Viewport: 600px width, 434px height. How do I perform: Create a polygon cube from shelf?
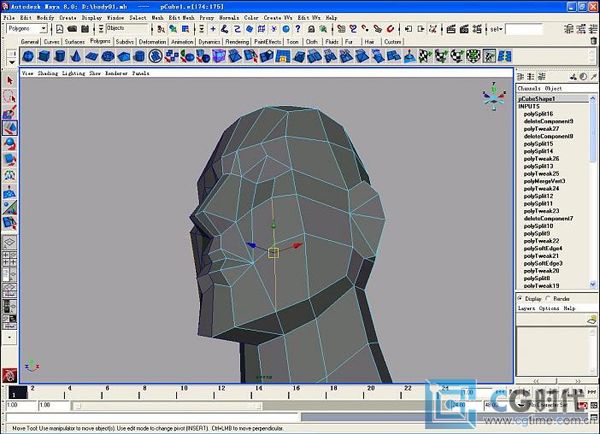click(x=44, y=56)
